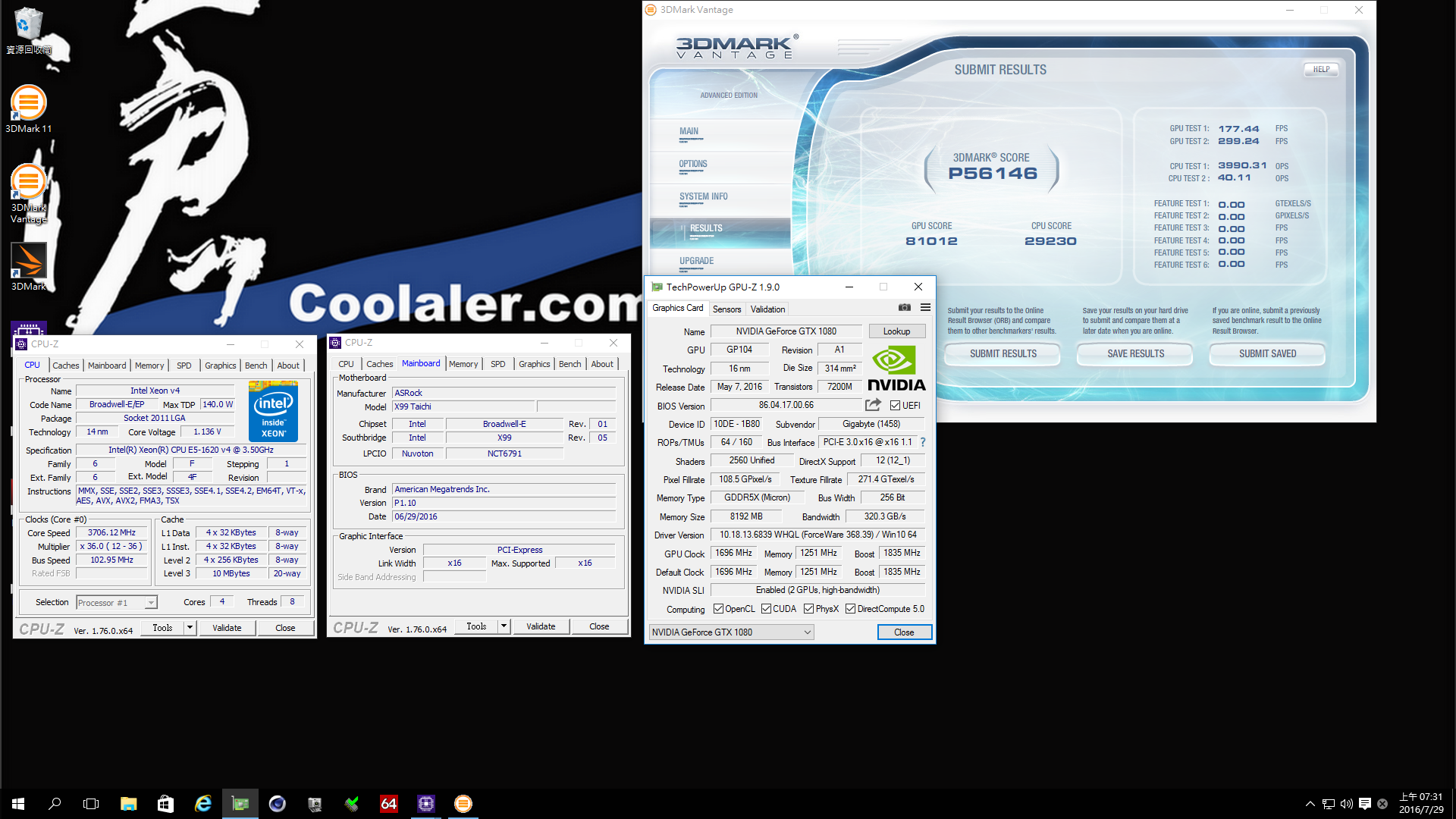The image size is (1456, 819).
Task: Expand the Tools dropdown arrow in Mainboard CPU-Z
Action: pos(504,626)
